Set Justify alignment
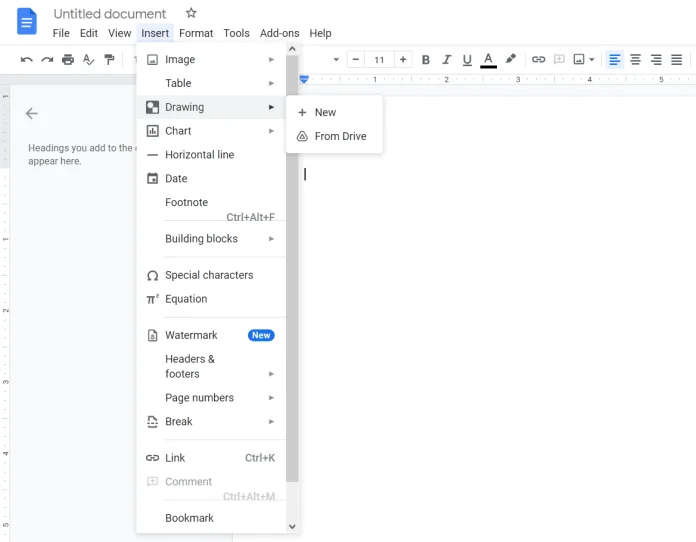Viewport: 696px width, 542px height. pyautogui.click(x=676, y=59)
